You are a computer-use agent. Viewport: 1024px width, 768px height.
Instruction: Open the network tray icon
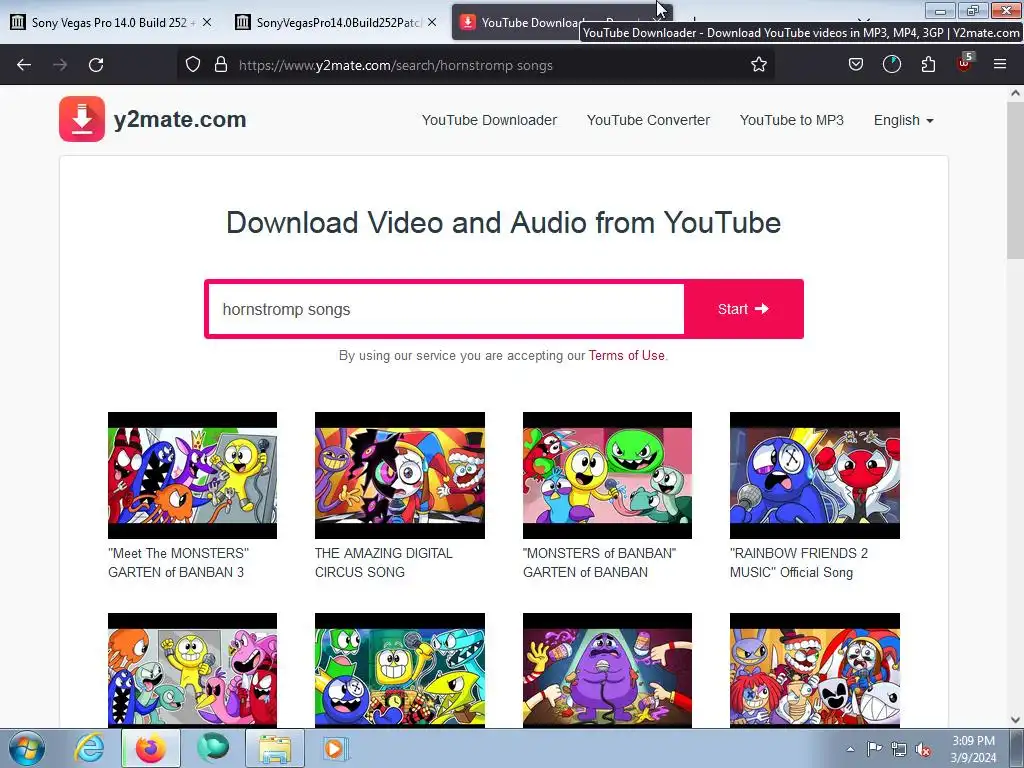click(x=899, y=749)
